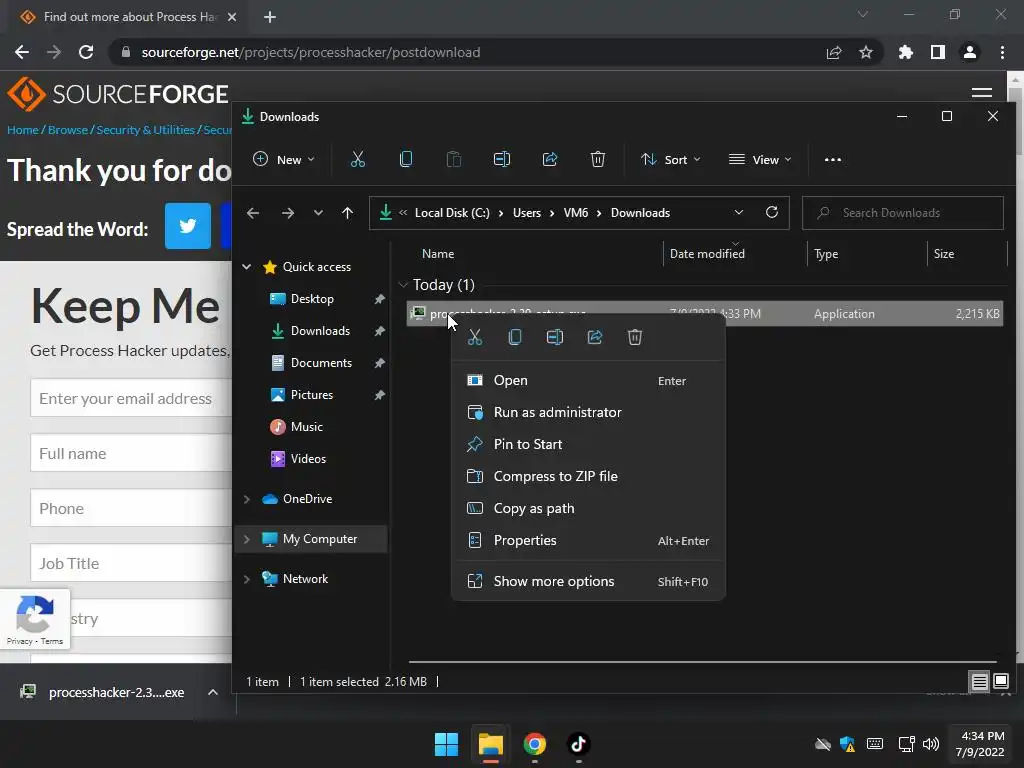Image resolution: width=1024 pixels, height=768 pixels.
Task: Click the Share icon in context menu
Action: coord(595,337)
